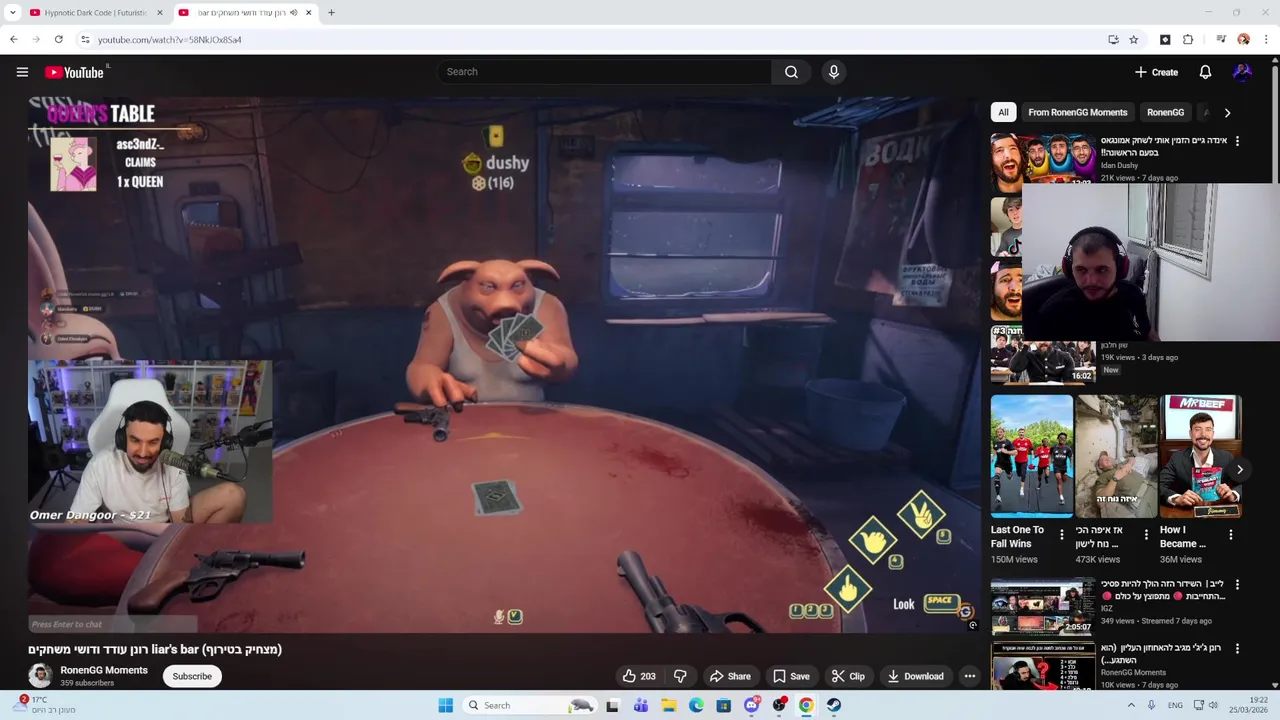Viewport: 1280px width, 720px height.
Task: Go back to previous page
Action: coord(13,40)
